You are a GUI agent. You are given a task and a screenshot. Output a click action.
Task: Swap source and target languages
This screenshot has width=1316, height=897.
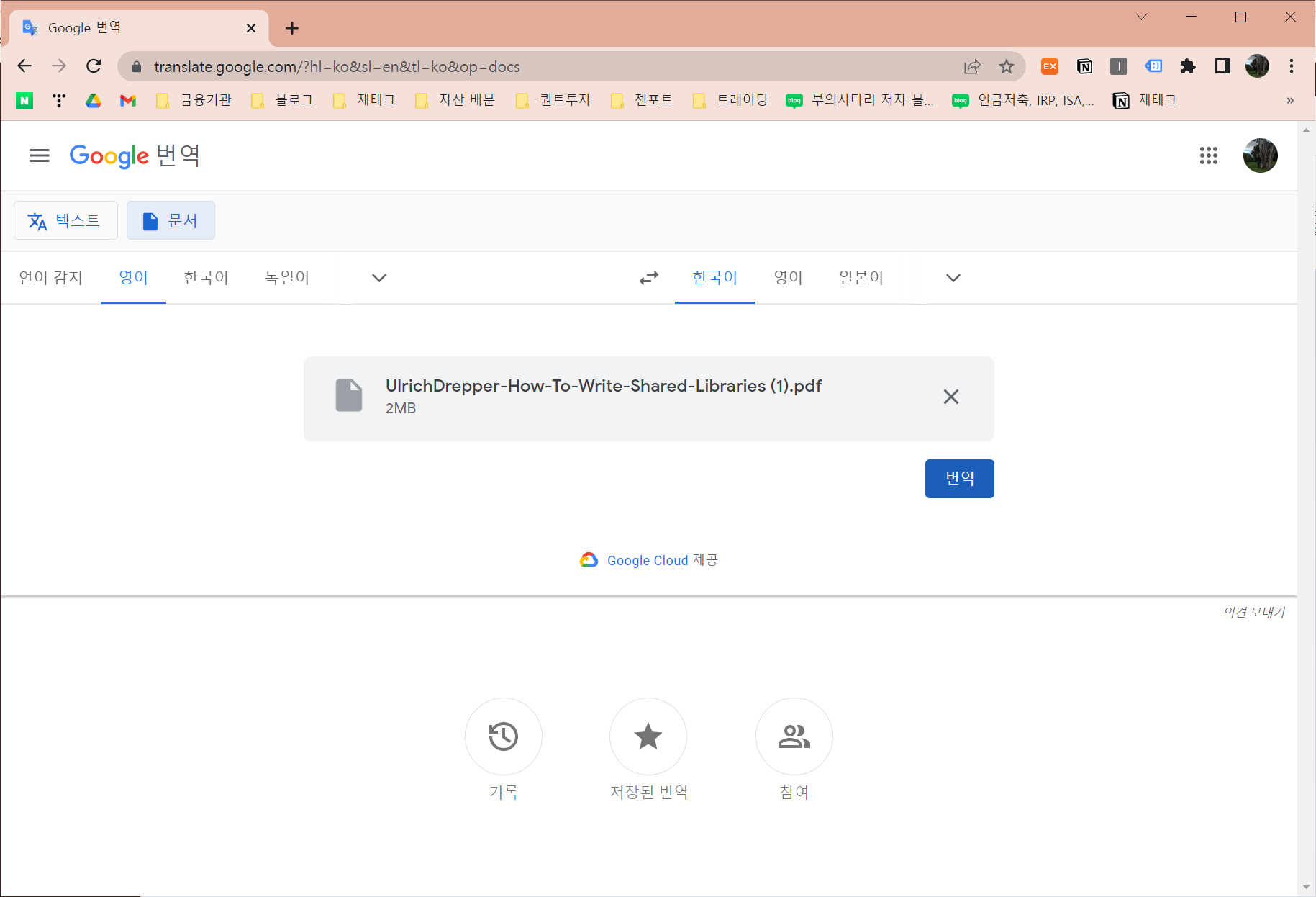649,278
